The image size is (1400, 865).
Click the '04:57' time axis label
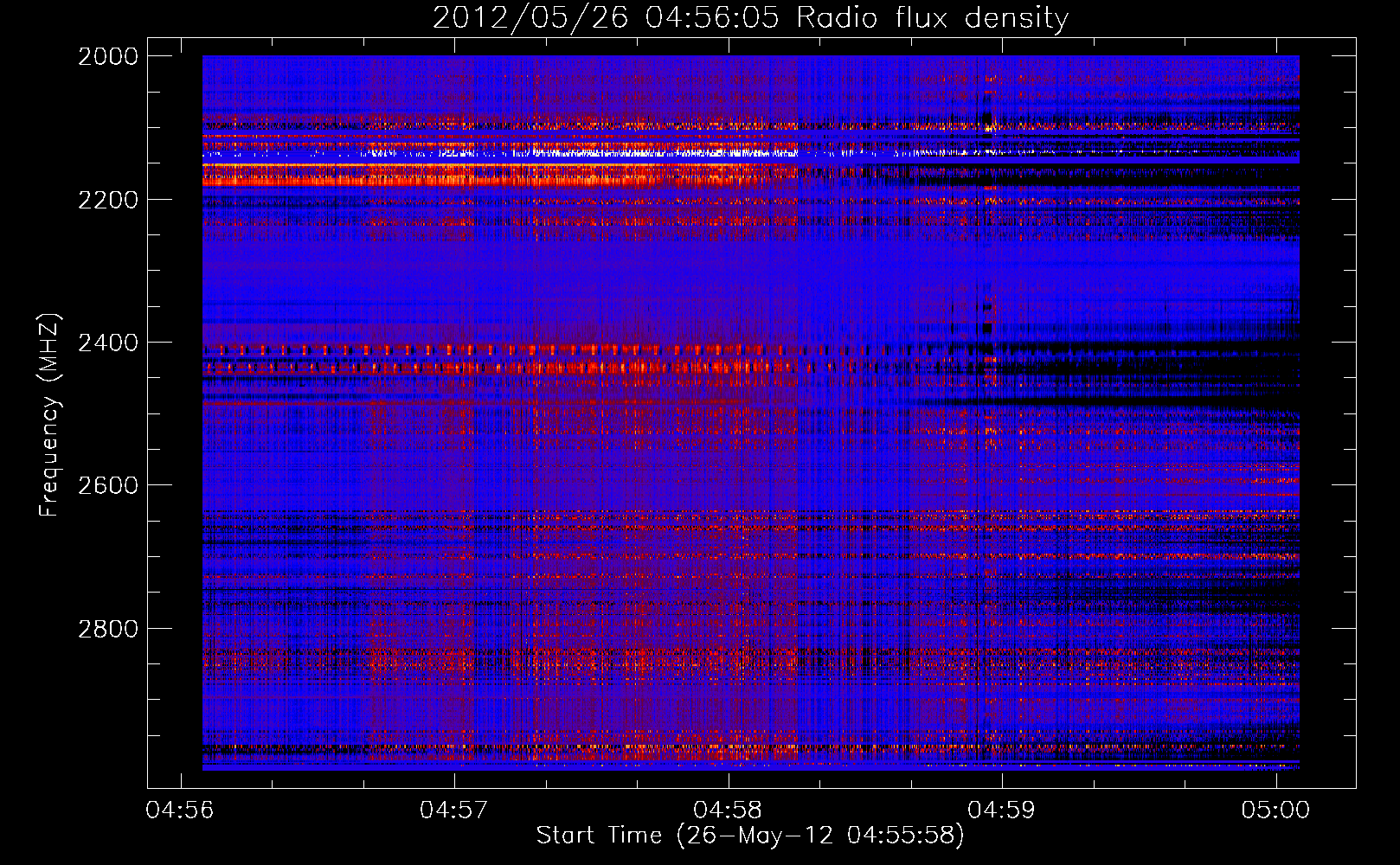(453, 811)
